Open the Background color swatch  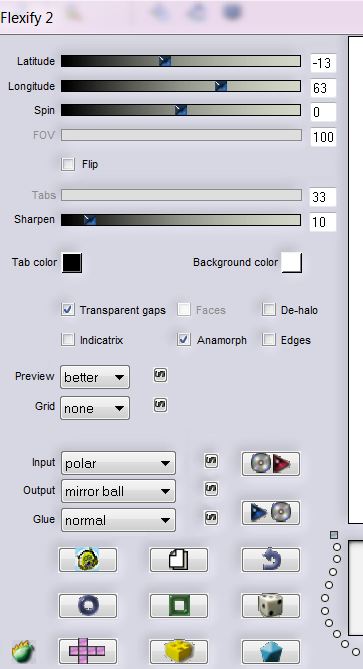[x=291, y=262]
